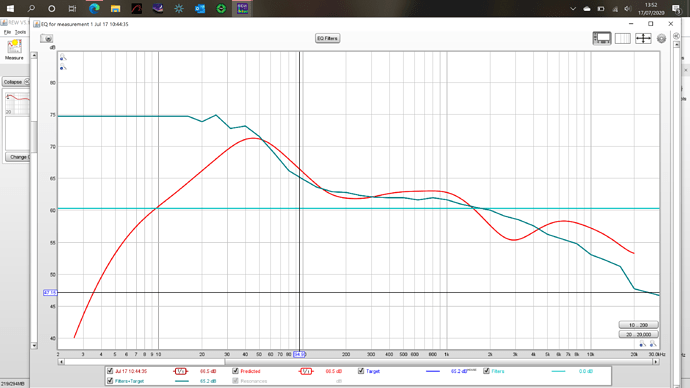
Task: Click upper vertical zoom magnifier icon
Action: coord(63,57)
